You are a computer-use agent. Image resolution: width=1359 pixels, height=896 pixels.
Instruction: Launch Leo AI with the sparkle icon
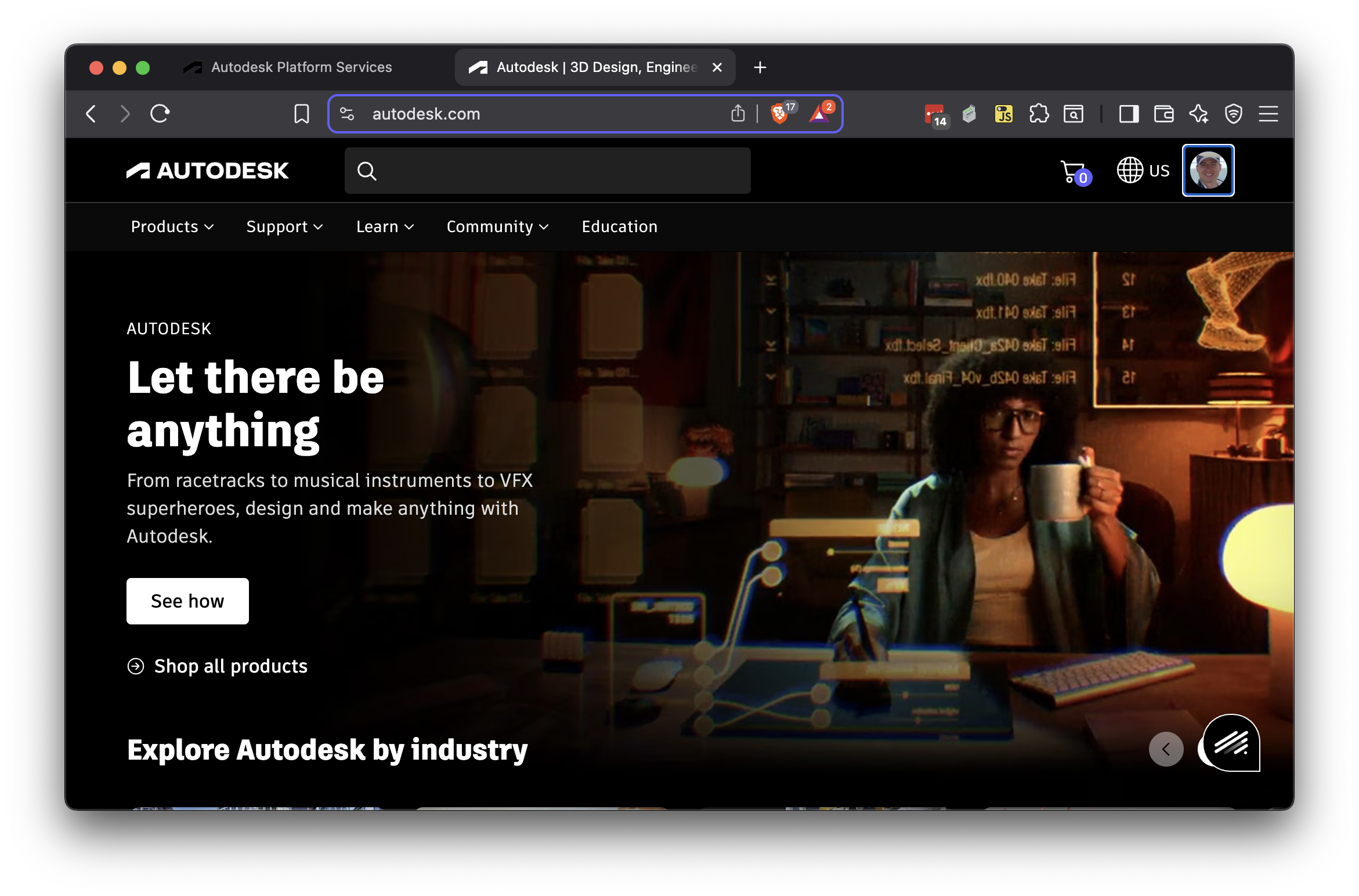coord(1198,114)
